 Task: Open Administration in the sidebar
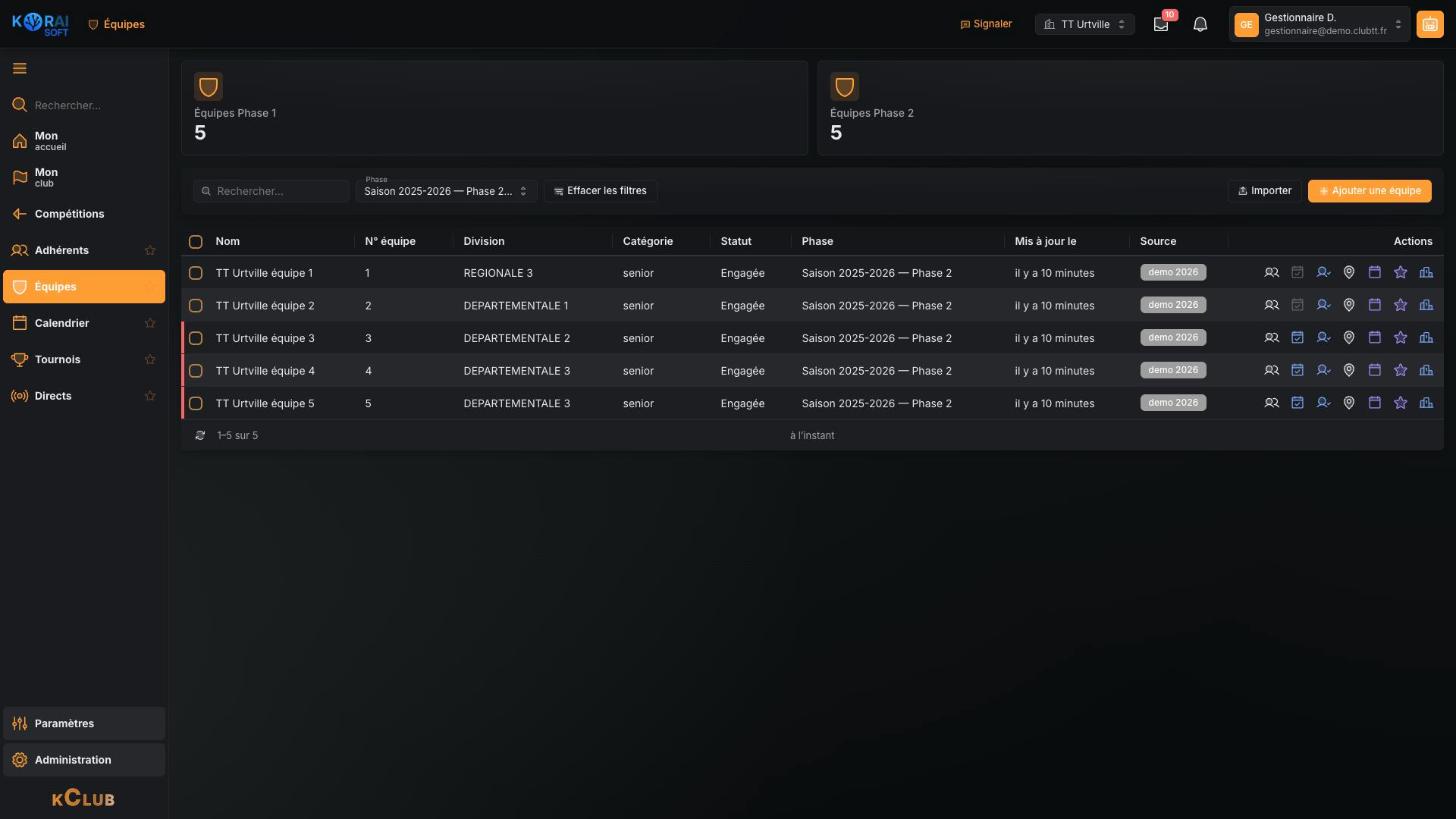click(84, 761)
